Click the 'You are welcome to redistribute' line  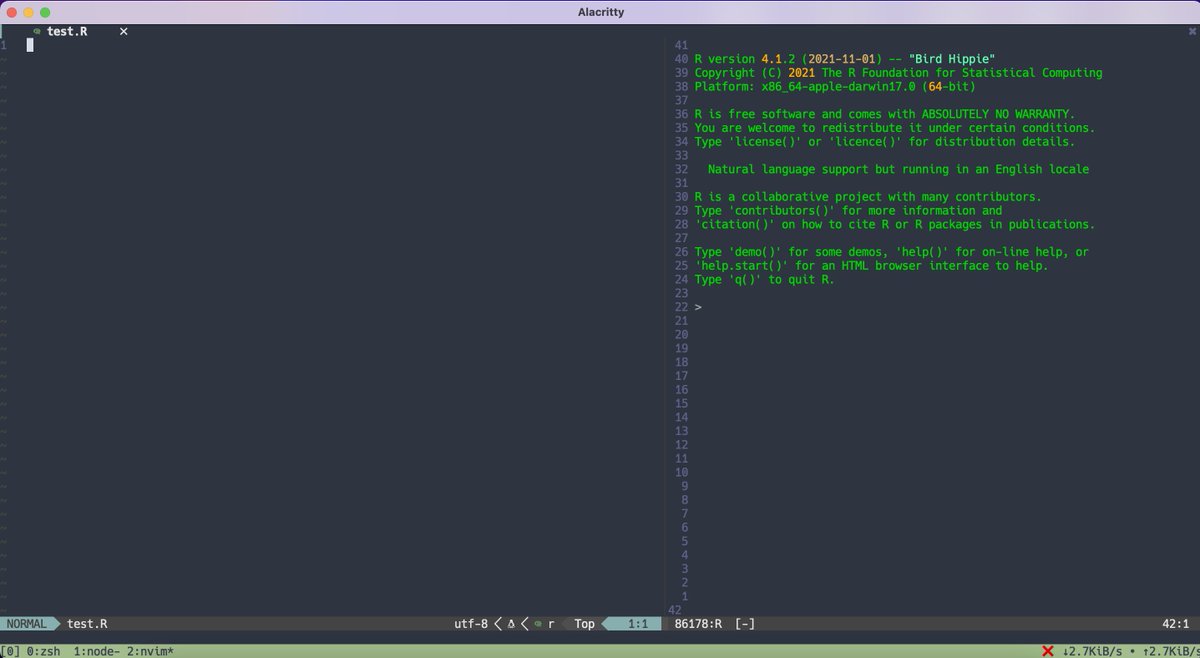(x=894, y=128)
